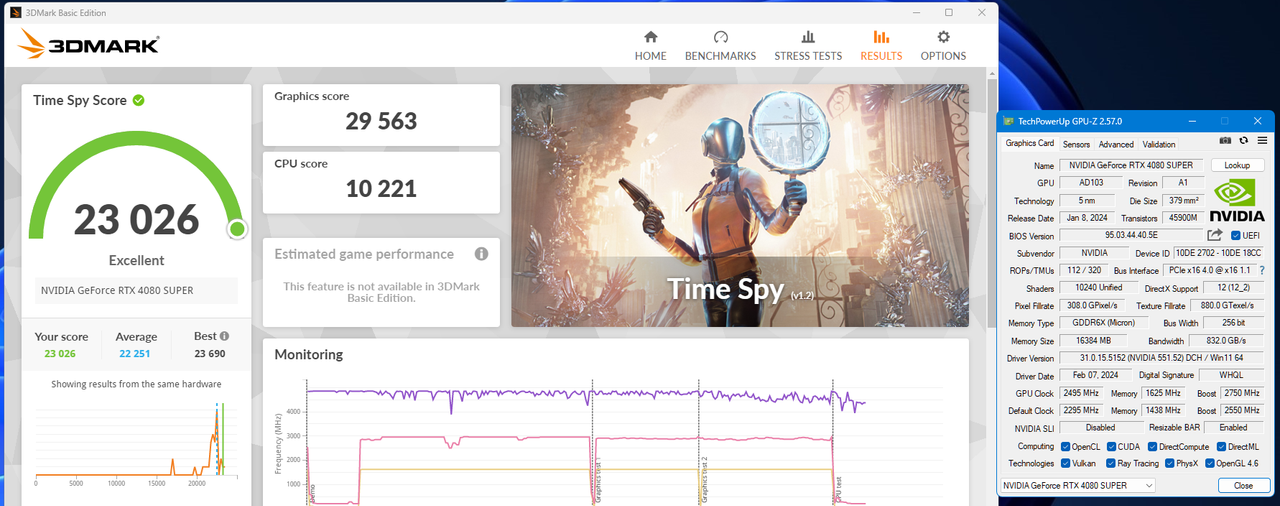Open the 3DMark Options gear
This screenshot has width=1280, height=506.
tap(943, 46)
